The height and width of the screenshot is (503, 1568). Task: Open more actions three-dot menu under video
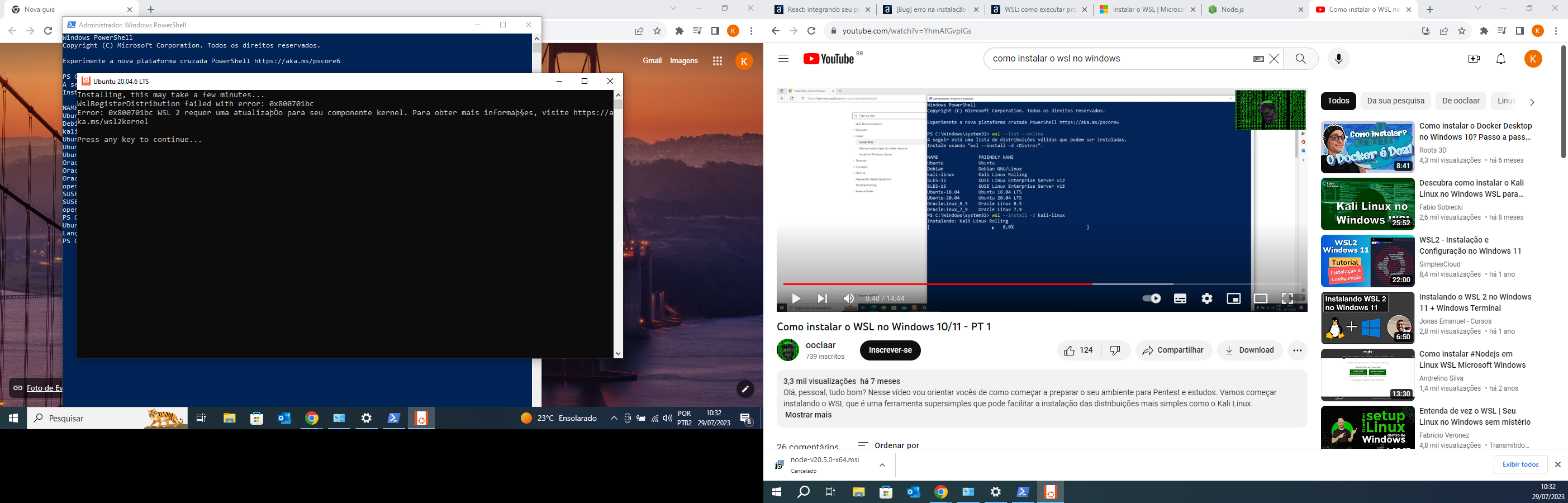click(x=1297, y=350)
